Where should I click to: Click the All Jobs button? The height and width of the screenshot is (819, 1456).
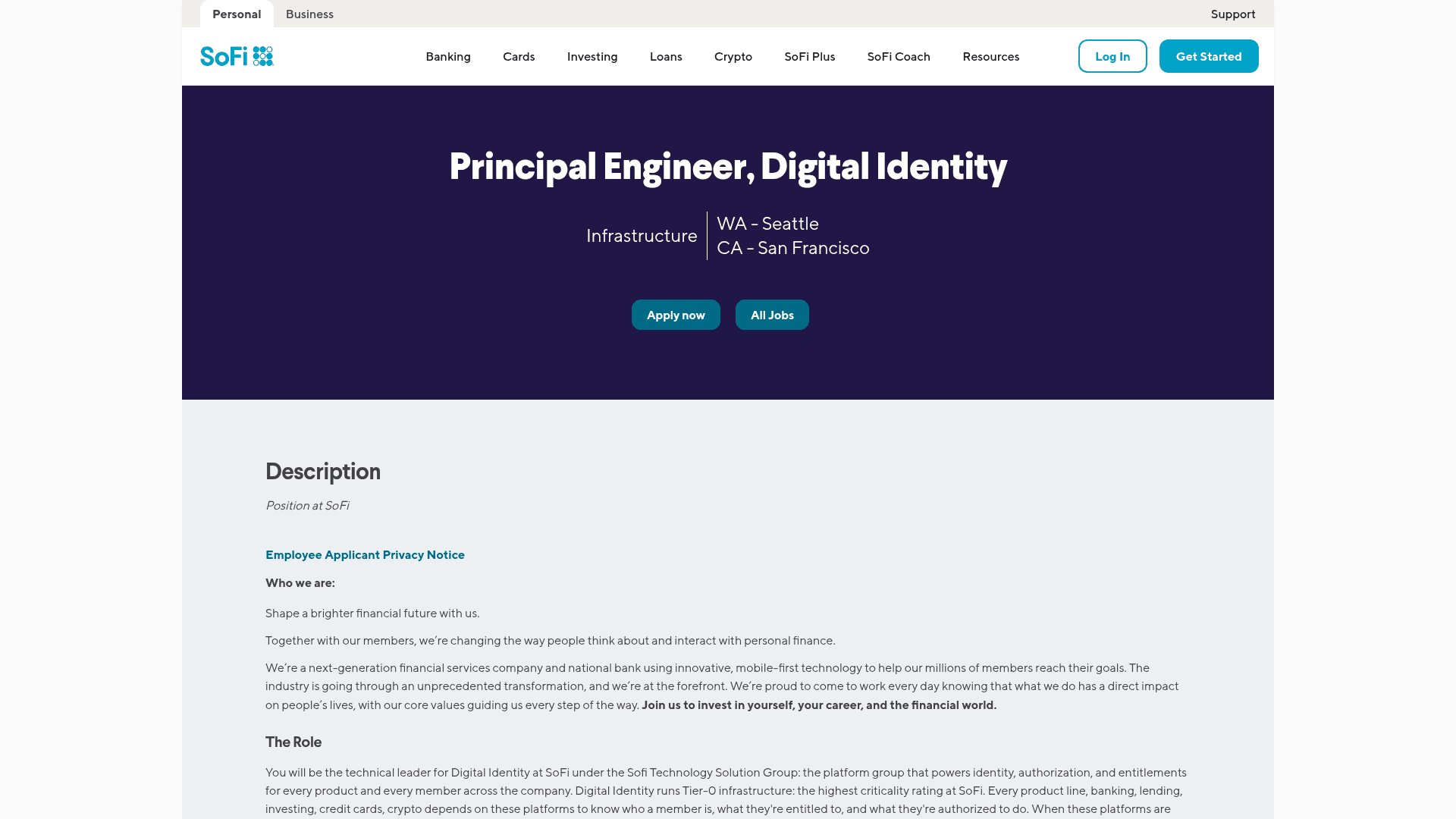pos(772,315)
